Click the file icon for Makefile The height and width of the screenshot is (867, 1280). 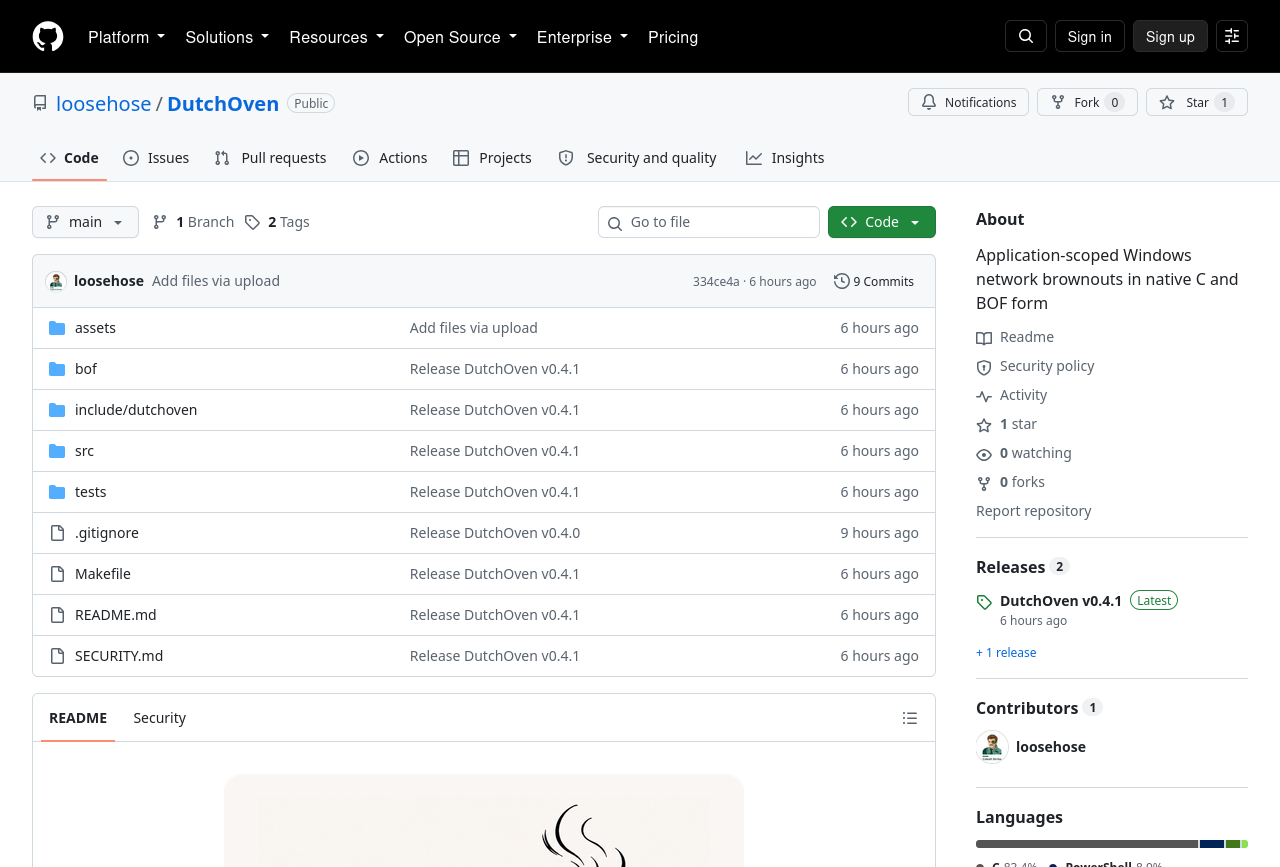(x=57, y=574)
